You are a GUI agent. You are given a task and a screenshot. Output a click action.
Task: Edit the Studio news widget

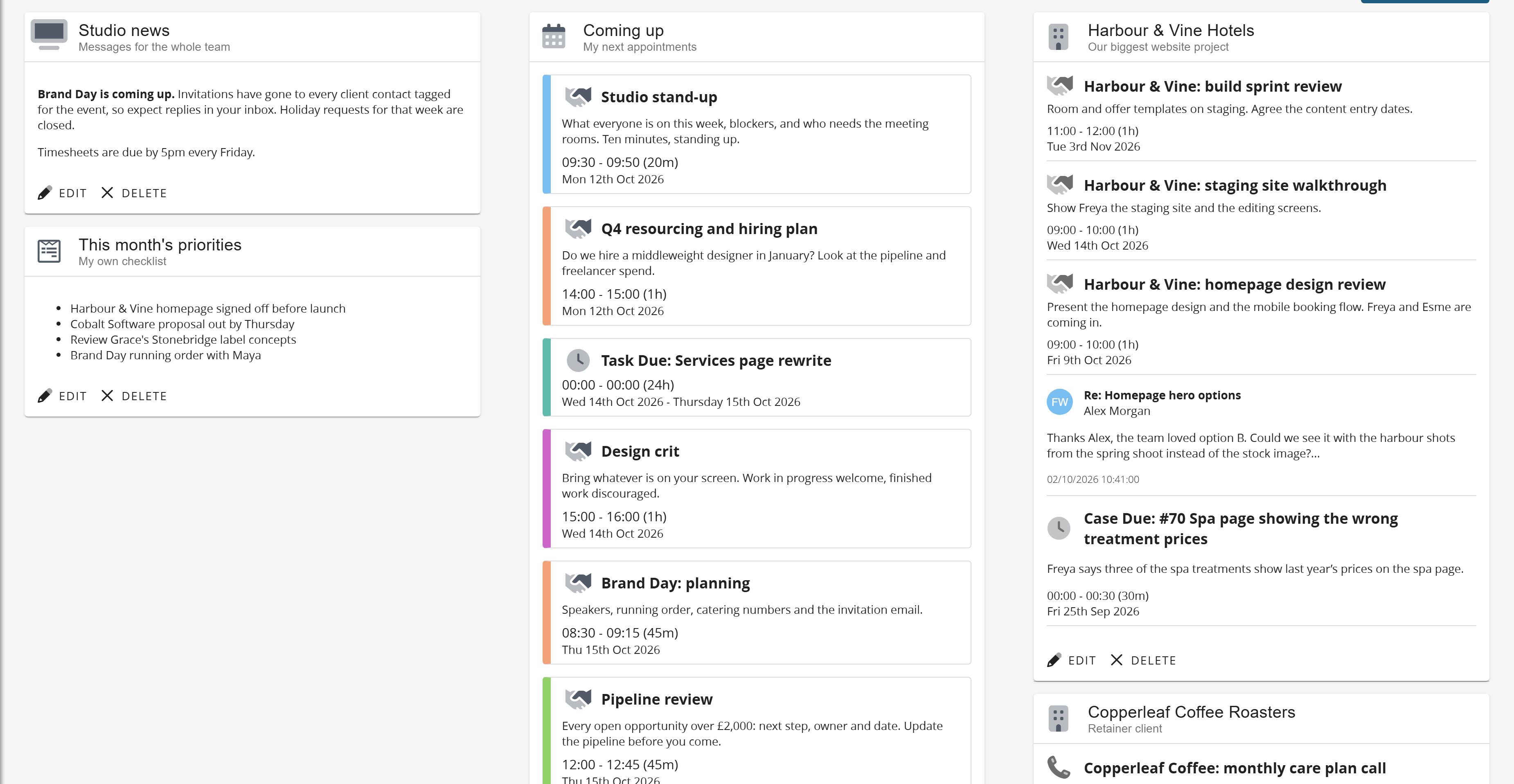coord(62,193)
